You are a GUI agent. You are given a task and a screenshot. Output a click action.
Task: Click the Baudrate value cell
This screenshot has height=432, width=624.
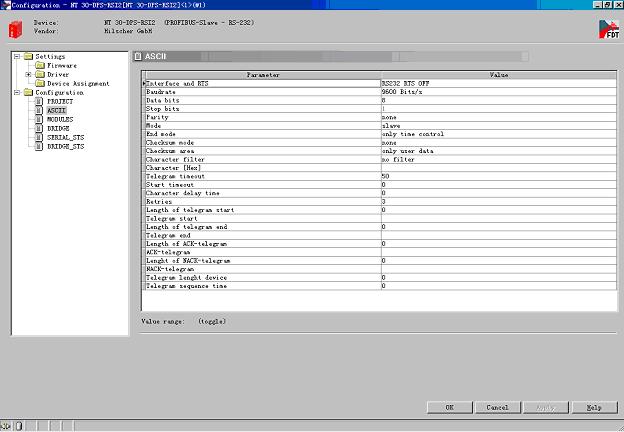click(499, 92)
